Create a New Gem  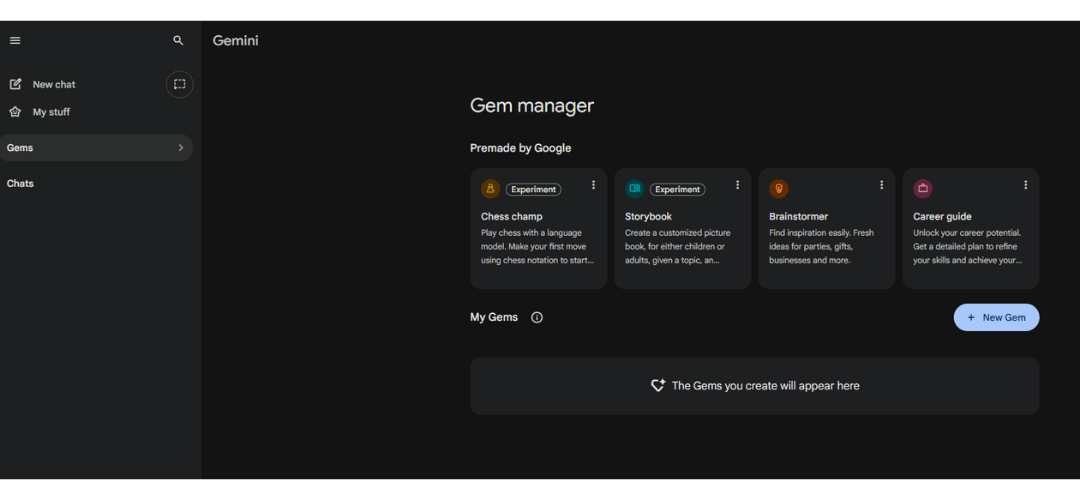point(996,317)
